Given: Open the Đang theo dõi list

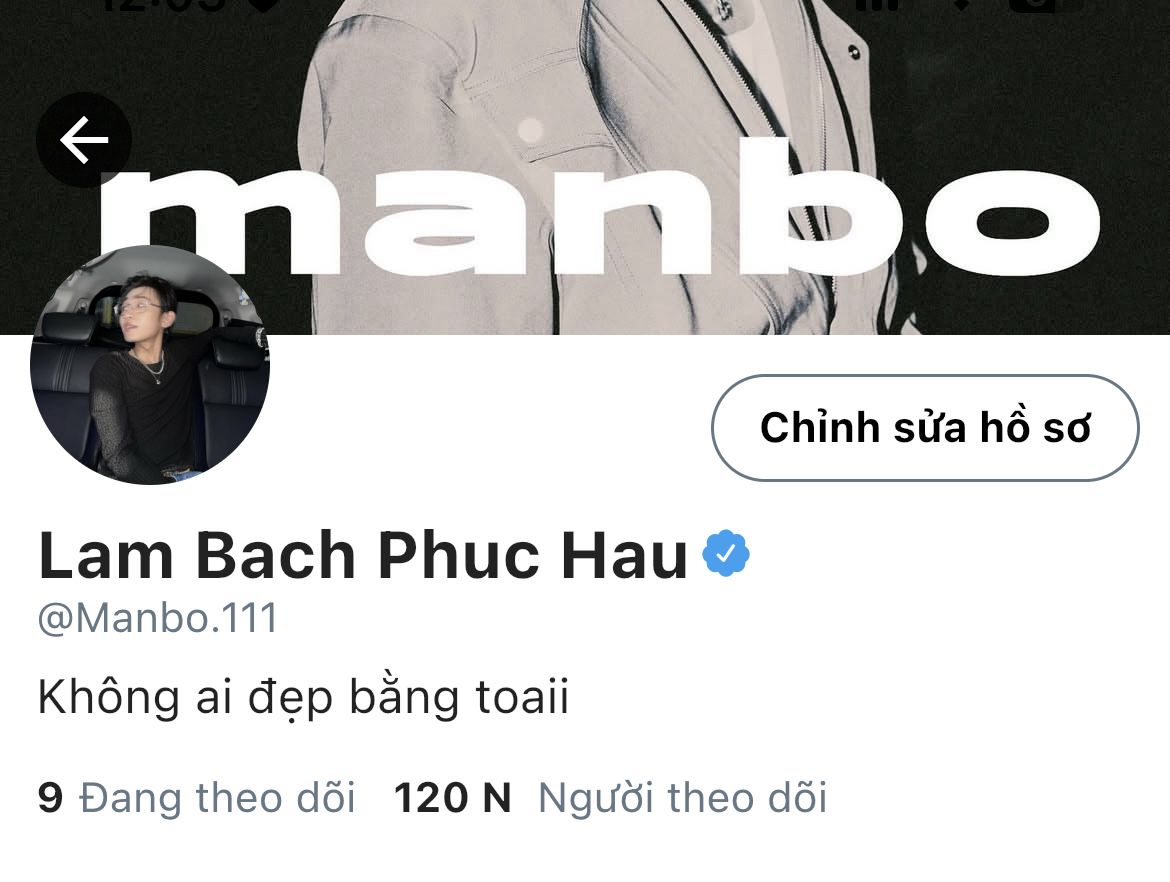Looking at the screenshot, I should 217,798.
